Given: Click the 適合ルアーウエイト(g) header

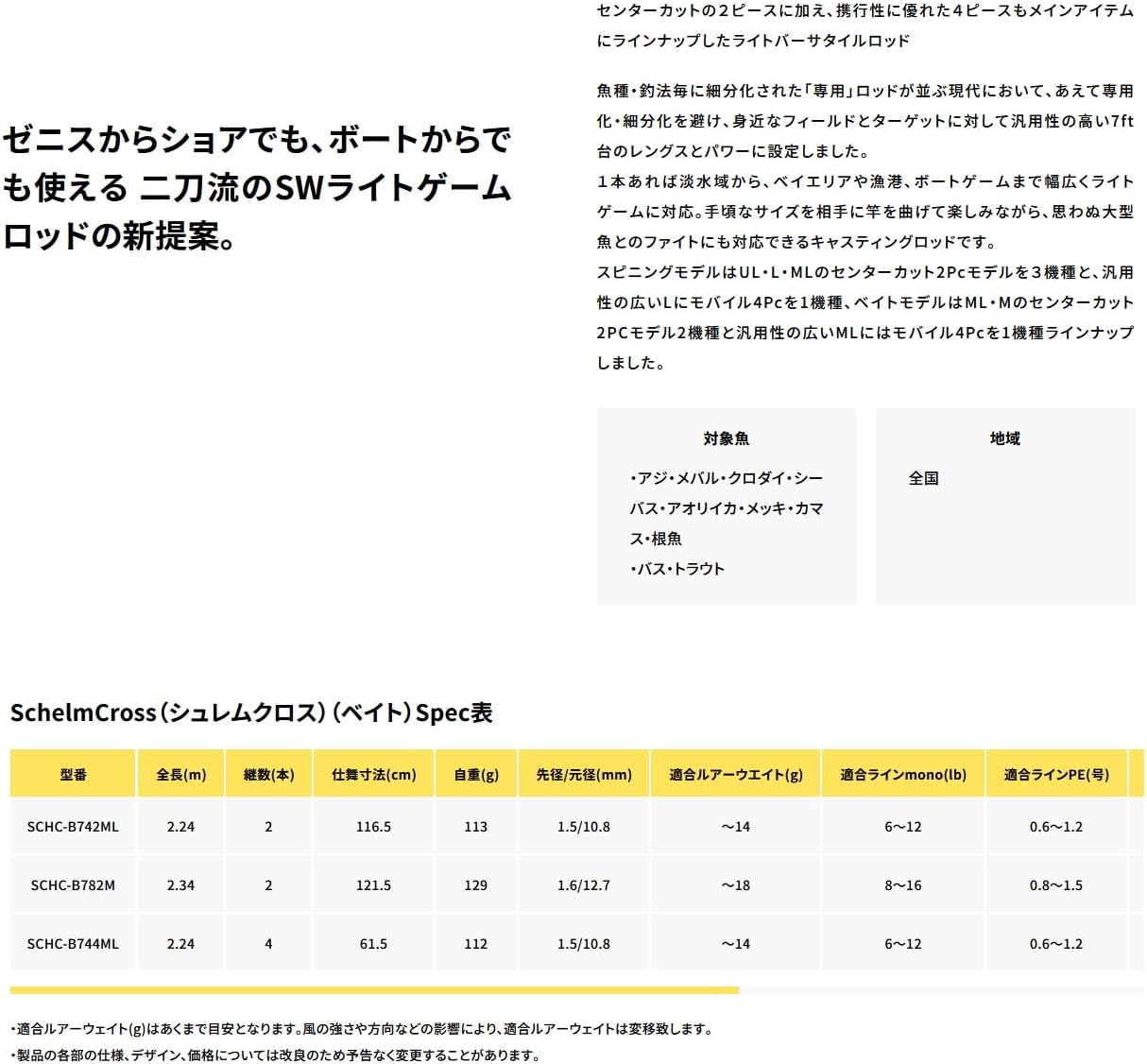Looking at the screenshot, I should pos(735,774).
